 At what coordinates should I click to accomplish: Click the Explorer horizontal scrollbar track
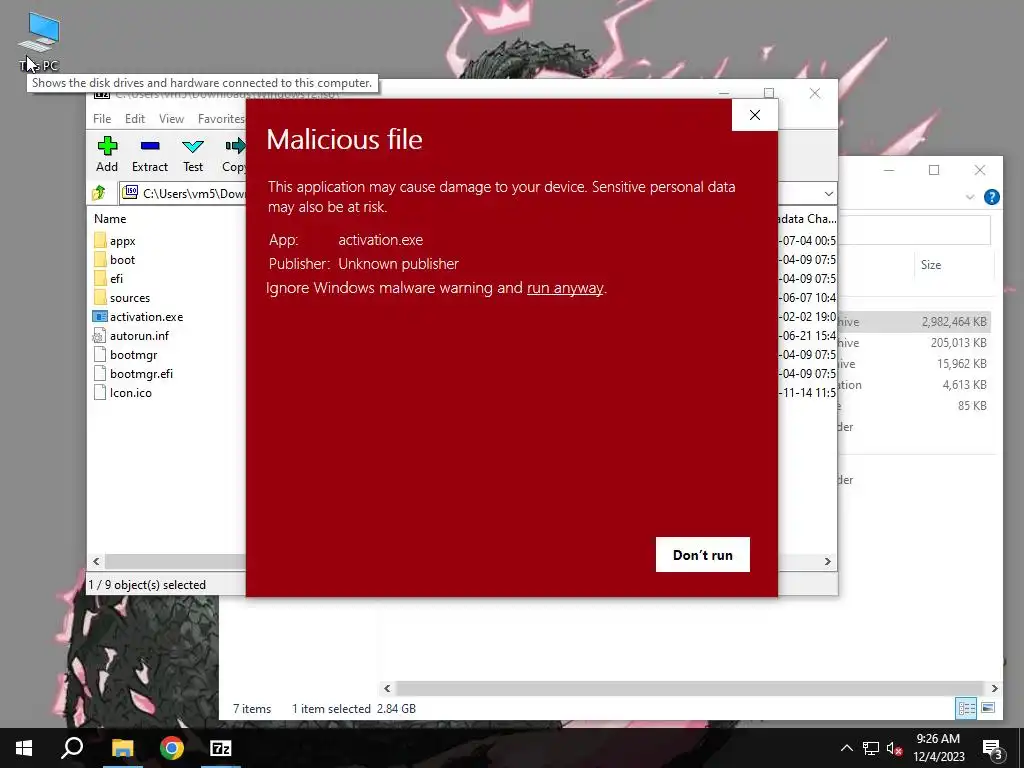tap(690, 688)
